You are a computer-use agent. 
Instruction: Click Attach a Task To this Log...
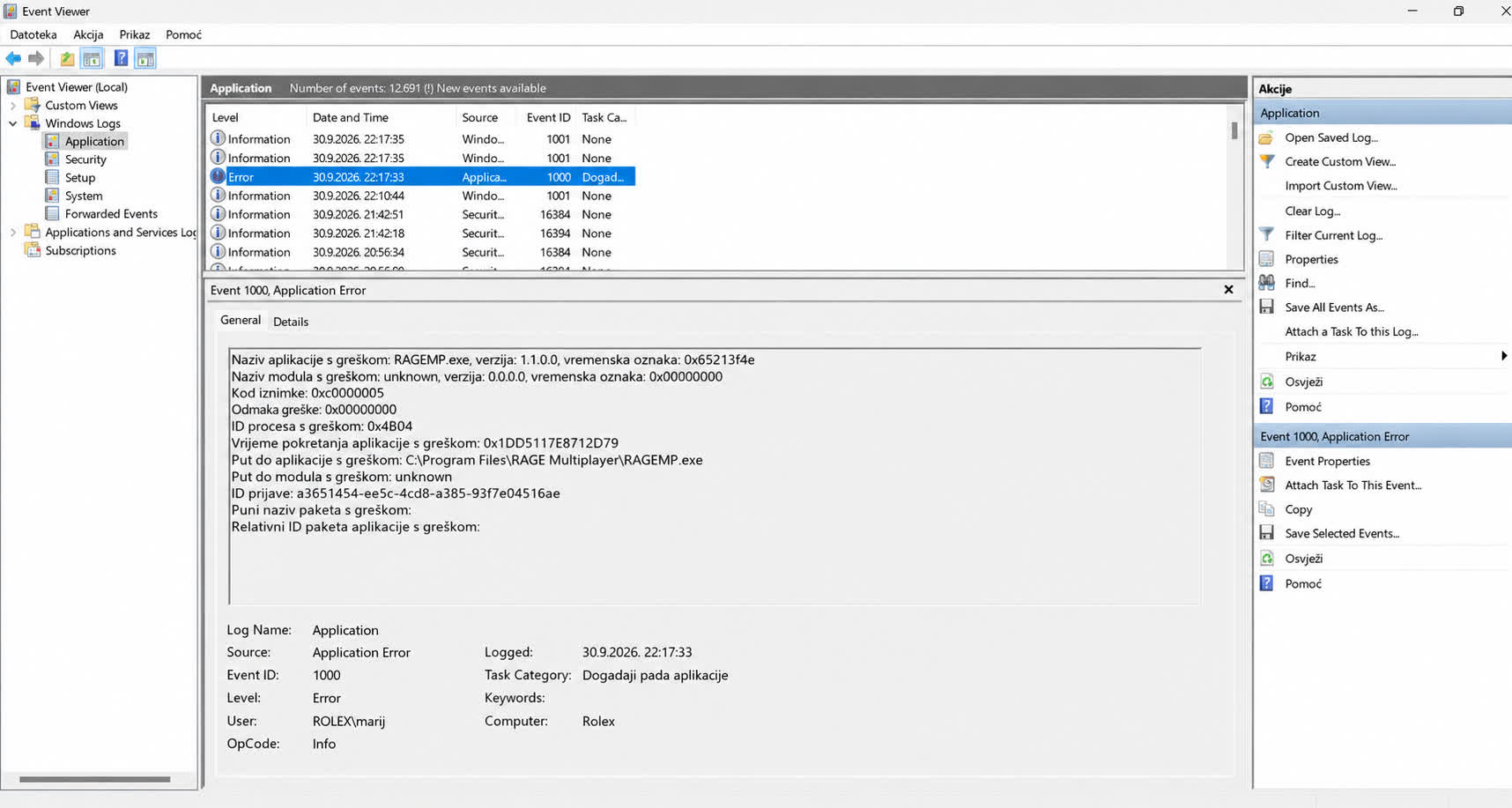pos(1352,331)
